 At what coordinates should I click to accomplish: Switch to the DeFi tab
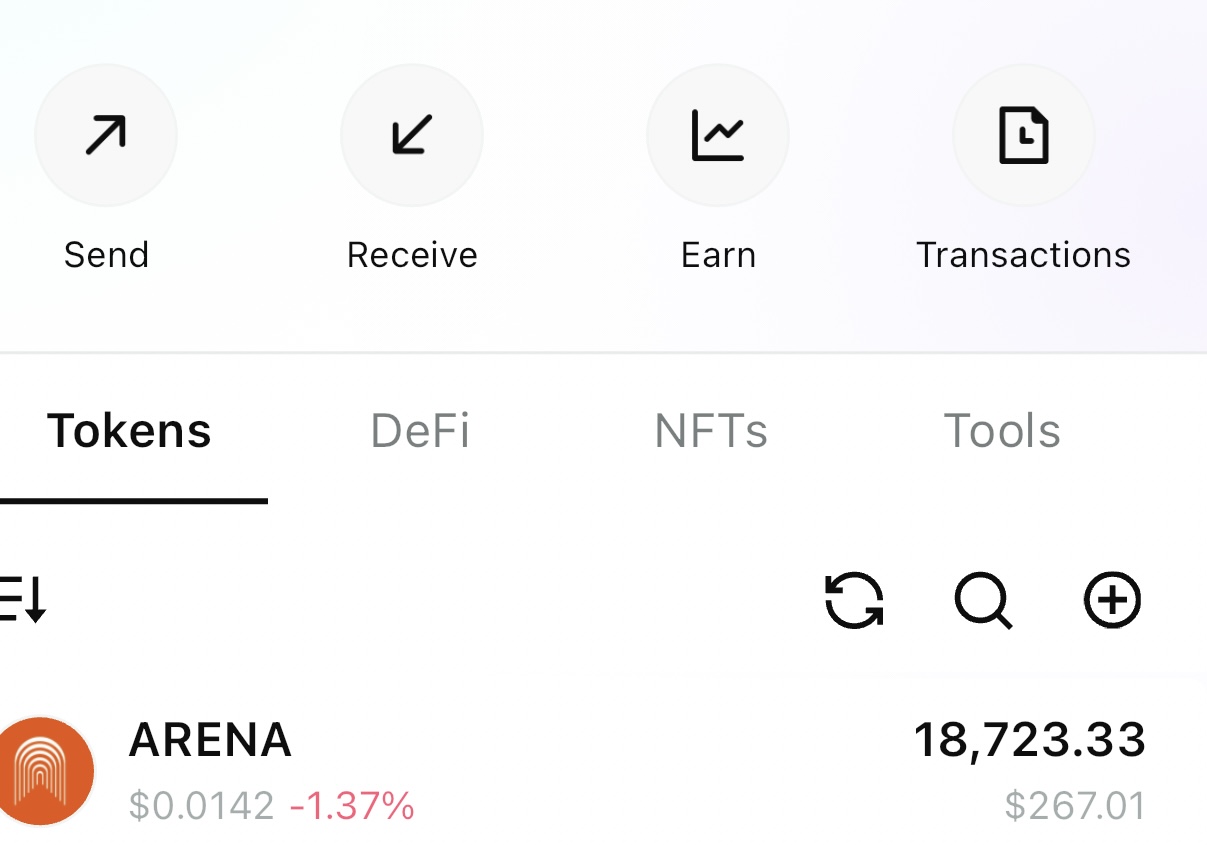point(420,432)
